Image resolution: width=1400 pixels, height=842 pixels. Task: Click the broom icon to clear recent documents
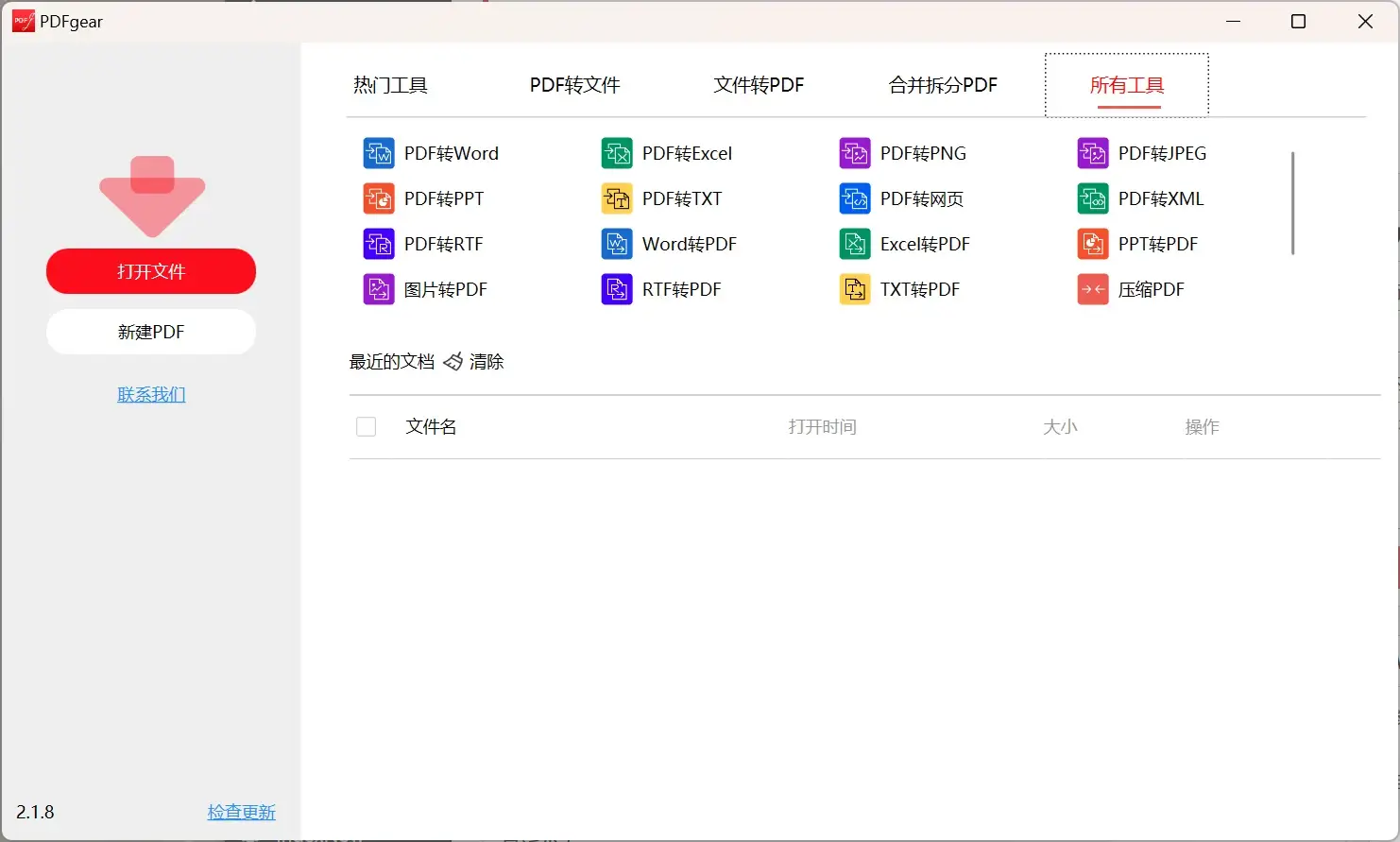[x=453, y=362]
